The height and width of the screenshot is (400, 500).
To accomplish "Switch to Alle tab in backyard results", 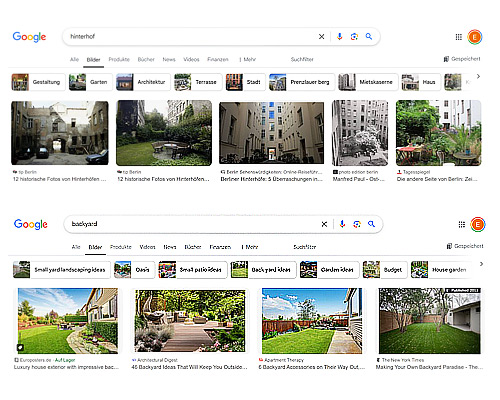I will point(76,247).
